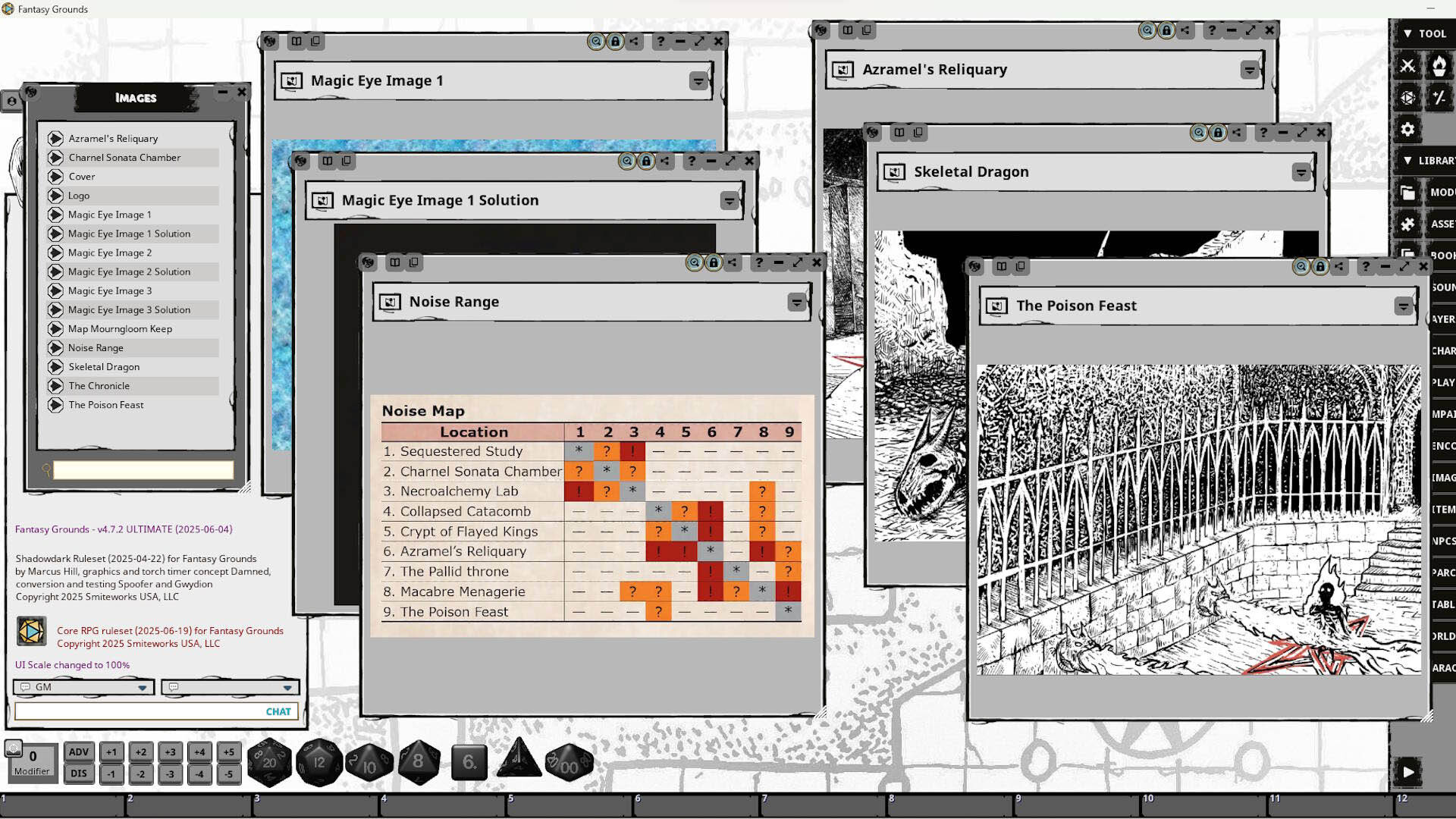Roll the black d20 die

click(x=268, y=761)
